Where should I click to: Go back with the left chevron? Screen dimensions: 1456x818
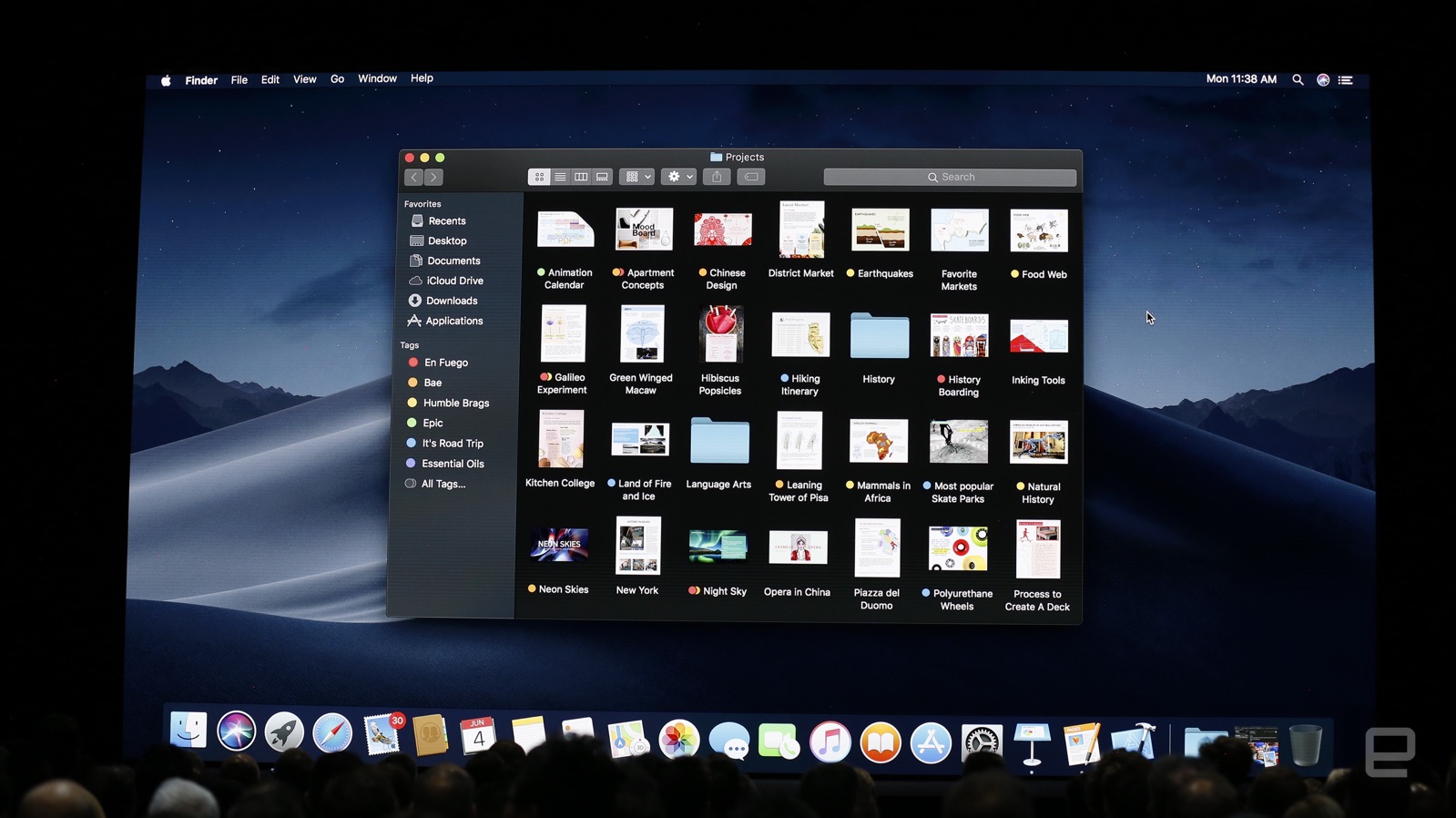pos(414,178)
